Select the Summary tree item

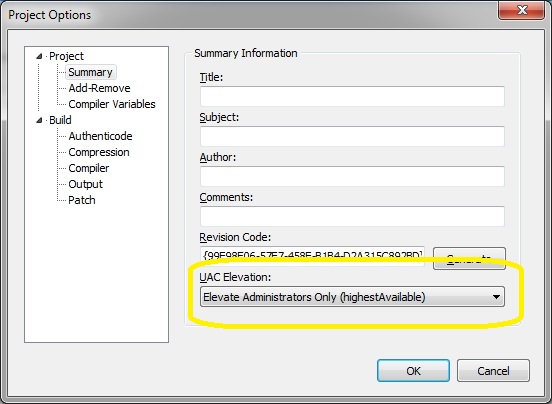(x=90, y=72)
